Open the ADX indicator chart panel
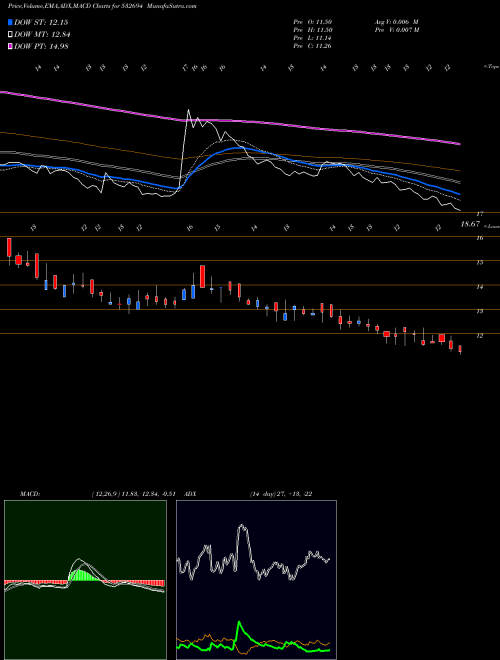 tap(256, 580)
